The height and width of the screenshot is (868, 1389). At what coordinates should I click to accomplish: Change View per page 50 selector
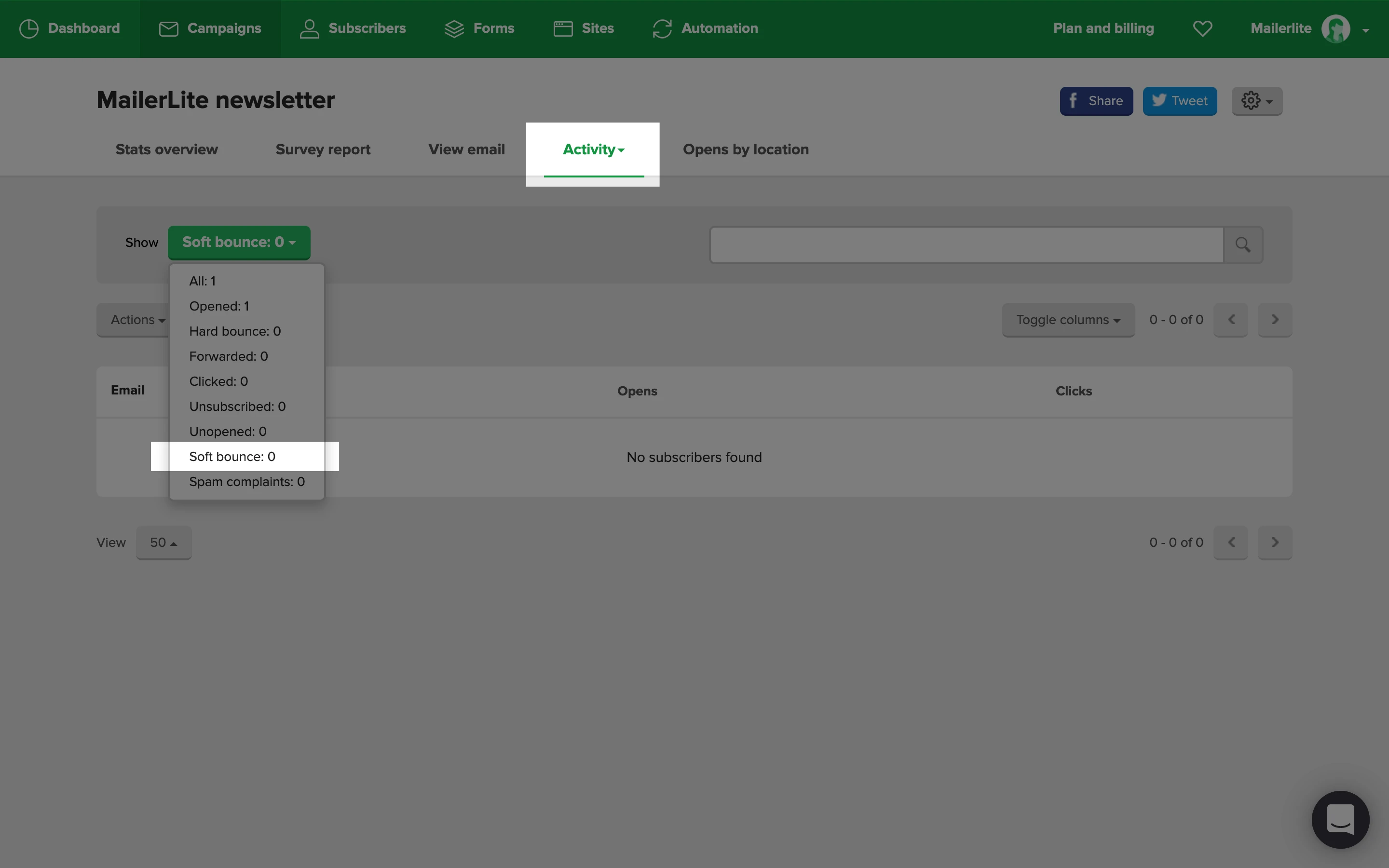click(x=163, y=542)
